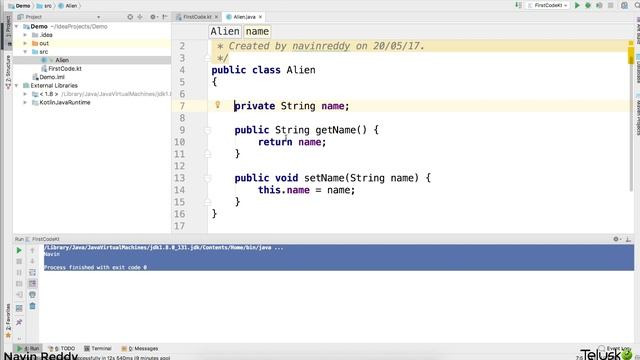Screen dimensions: 640x360
Task: Open the Favorites side tool window tab
Action: [8, 321]
